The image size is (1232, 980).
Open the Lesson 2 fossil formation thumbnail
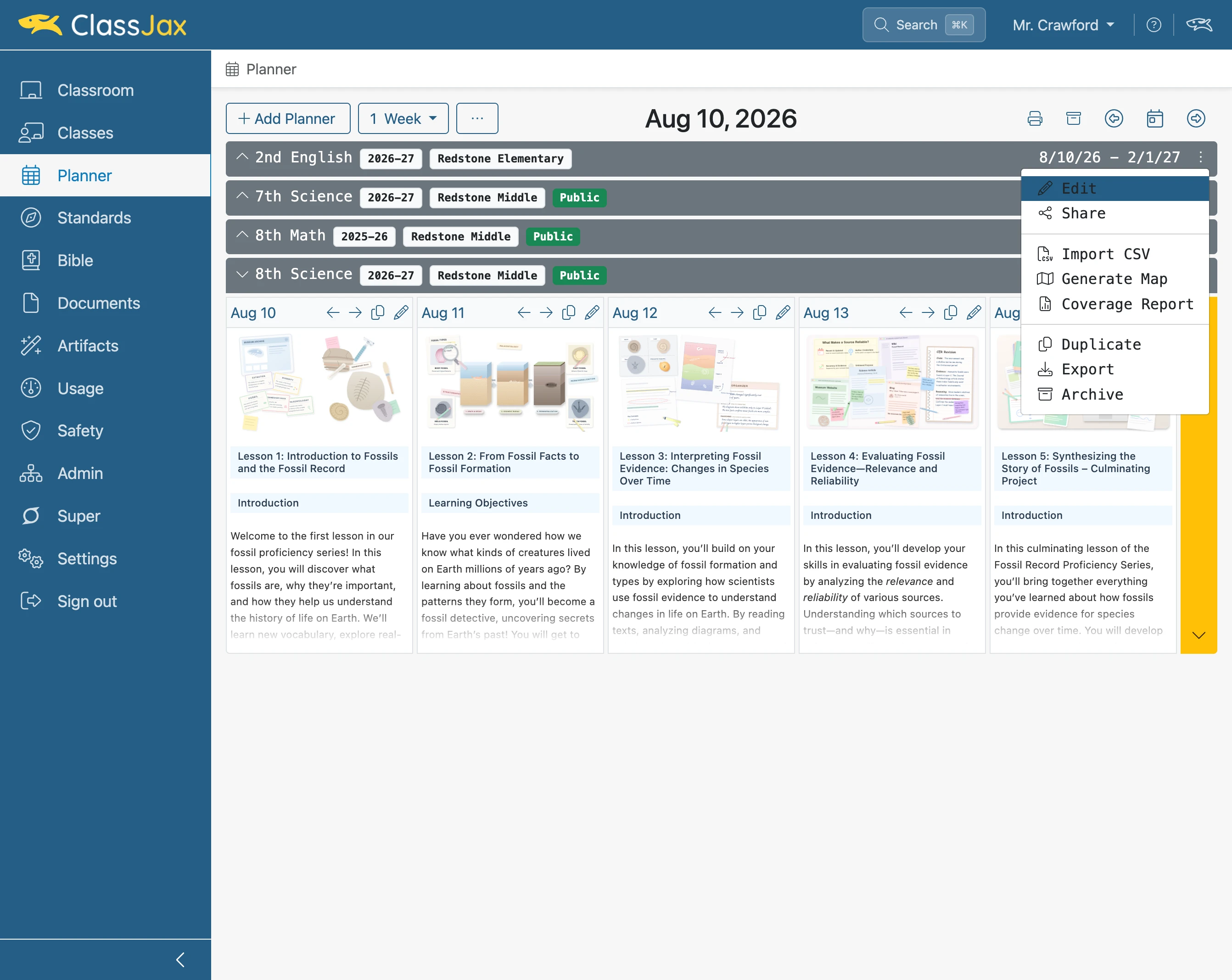(x=510, y=383)
